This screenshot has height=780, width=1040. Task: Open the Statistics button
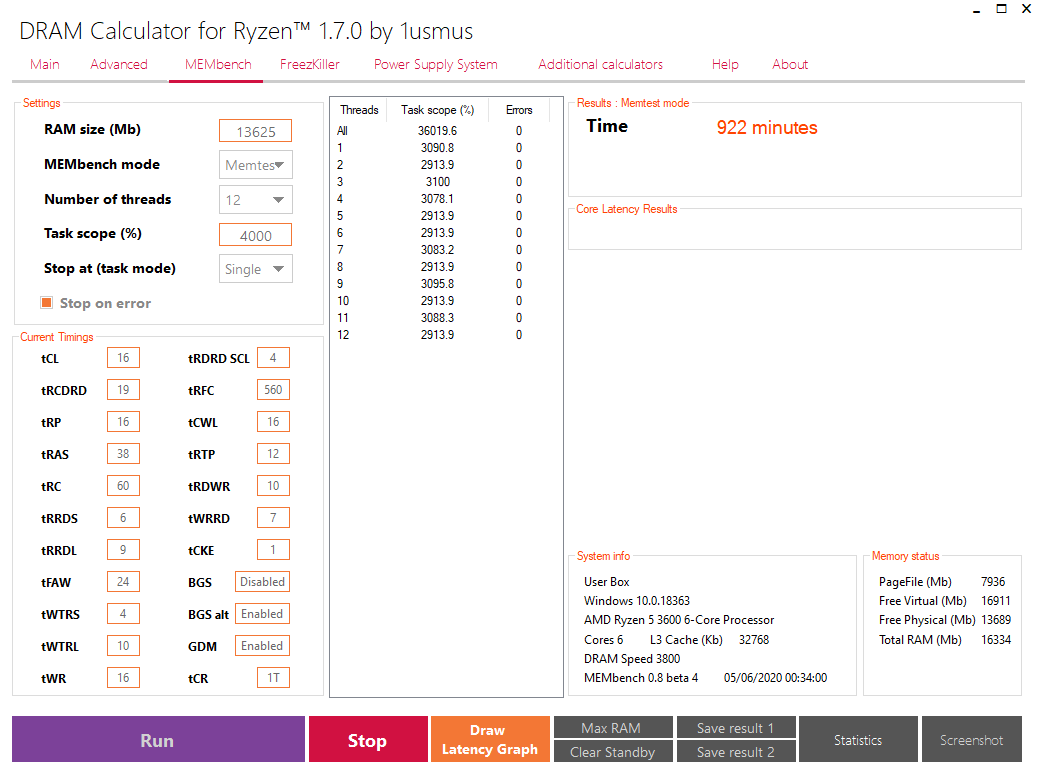tap(858, 739)
